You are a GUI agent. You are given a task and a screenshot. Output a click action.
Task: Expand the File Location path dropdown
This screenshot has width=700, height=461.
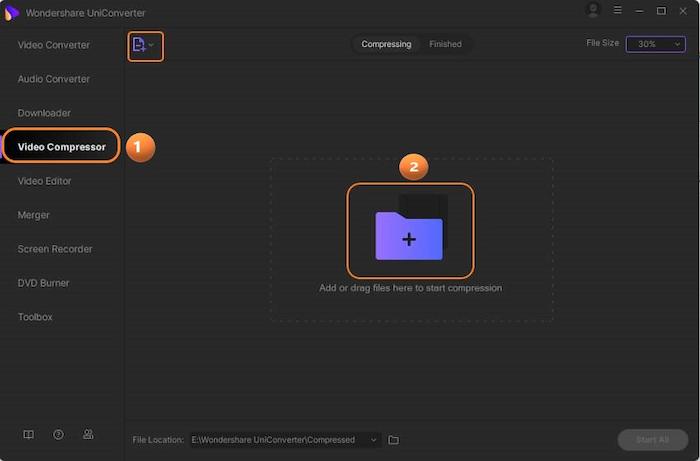click(x=374, y=440)
